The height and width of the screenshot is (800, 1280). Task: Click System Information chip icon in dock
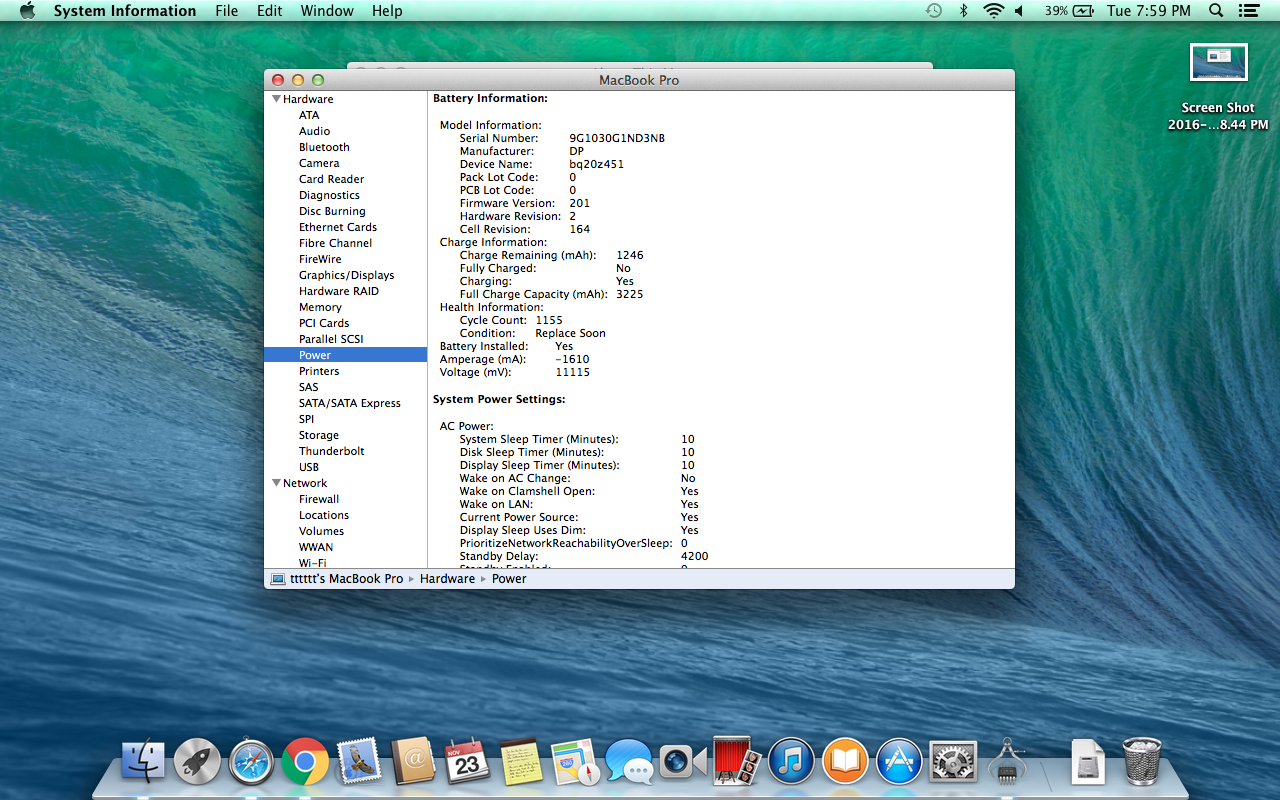point(1007,762)
